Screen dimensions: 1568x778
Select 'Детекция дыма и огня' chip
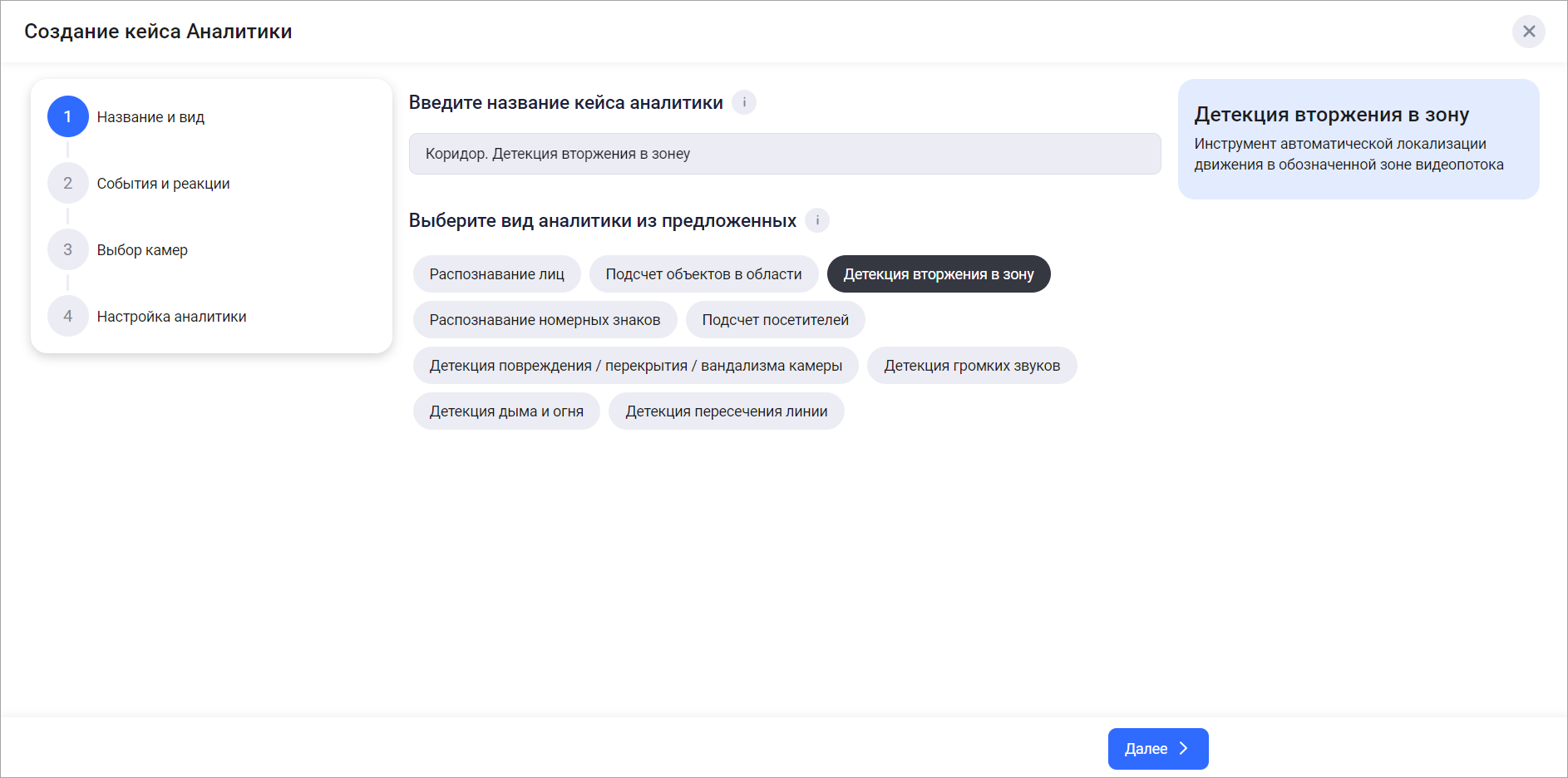click(506, 411)
